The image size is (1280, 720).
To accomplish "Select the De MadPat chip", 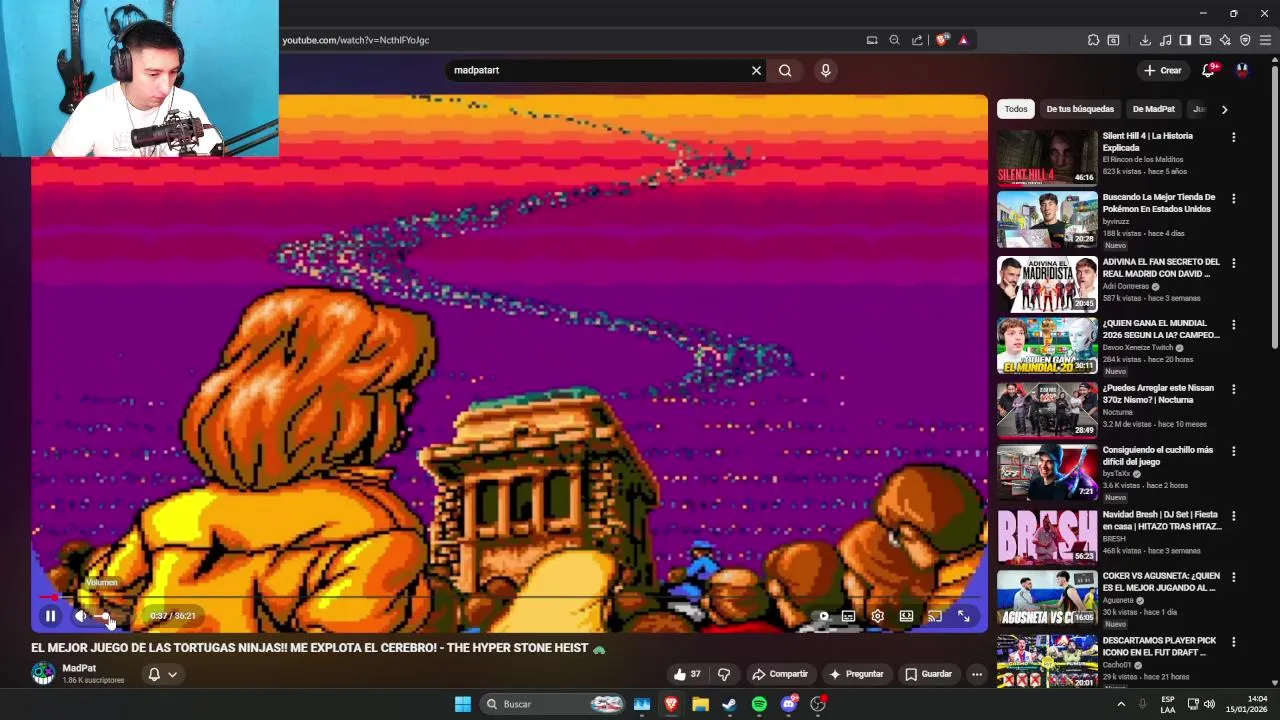I will (1153, 109).
